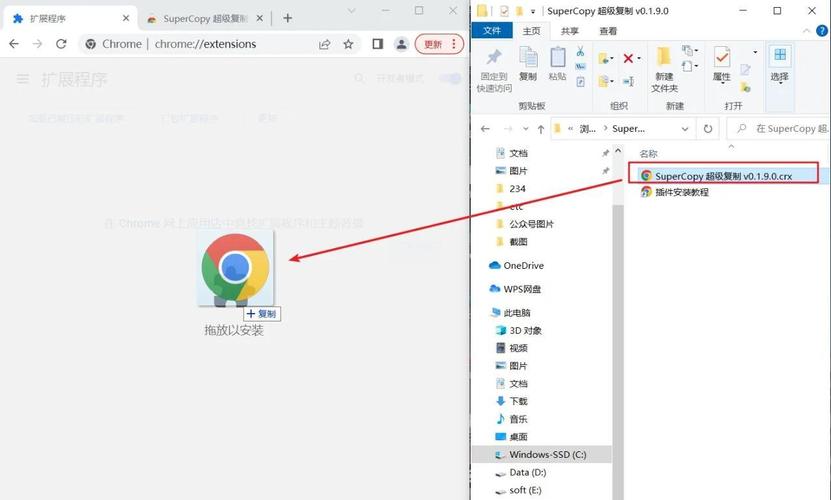Open the 公众号图片 folder in the navigation pane
The width and height of the screenshot is (831, 500).
pyautogui.click(x=525, y=224)
